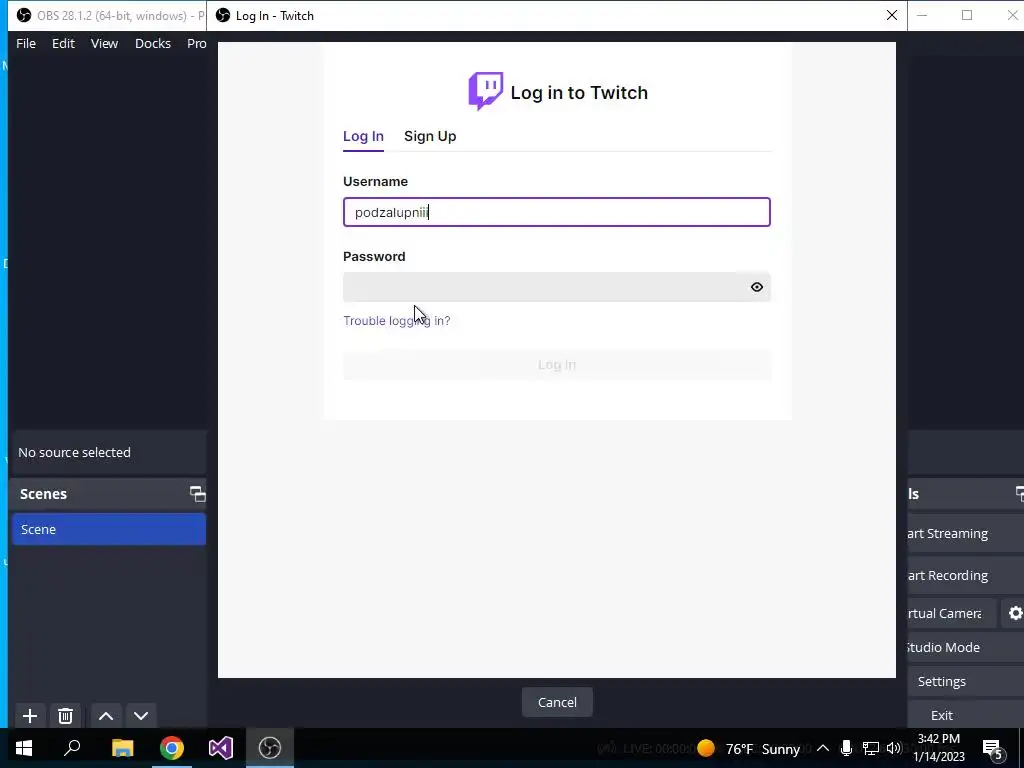Open the OBS Edit menu
The height and width of the screenshot is (768, 1024).
pos(63,43)
